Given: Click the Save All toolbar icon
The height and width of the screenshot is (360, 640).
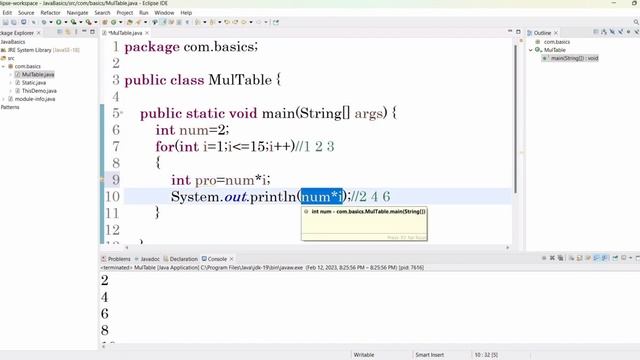Looking at the screenshot, I should pos(13,22).
